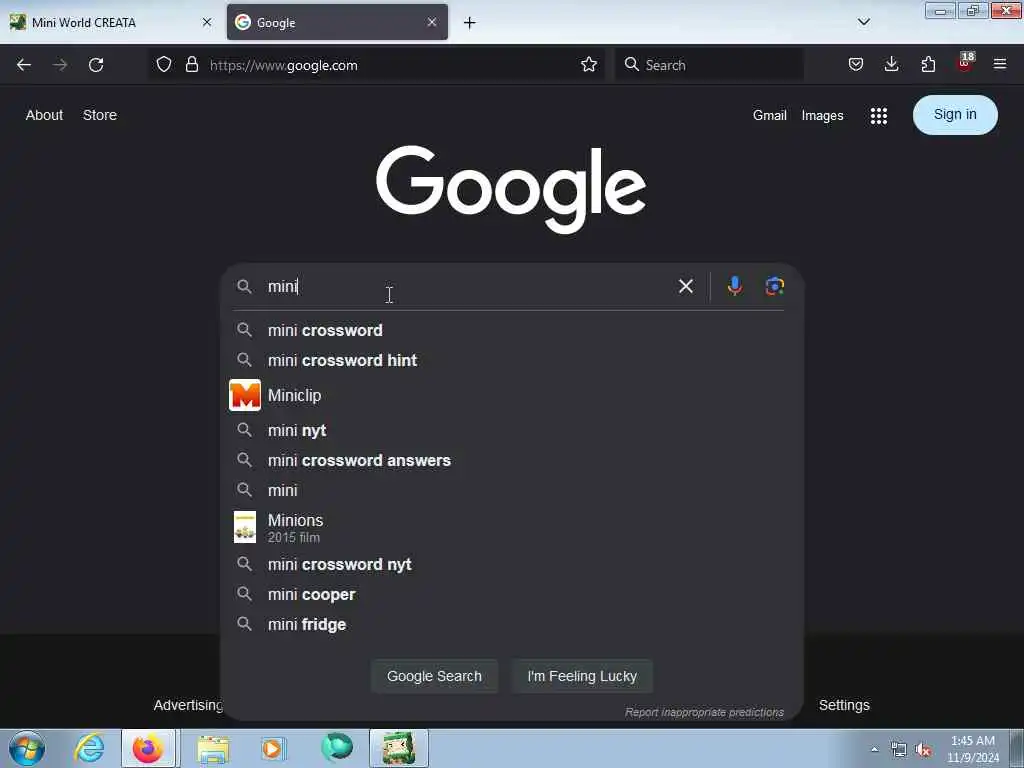The width and height of the screenshot is (1024, 768).
Task: Close the Google tab
Action: (x=432, y=22)
